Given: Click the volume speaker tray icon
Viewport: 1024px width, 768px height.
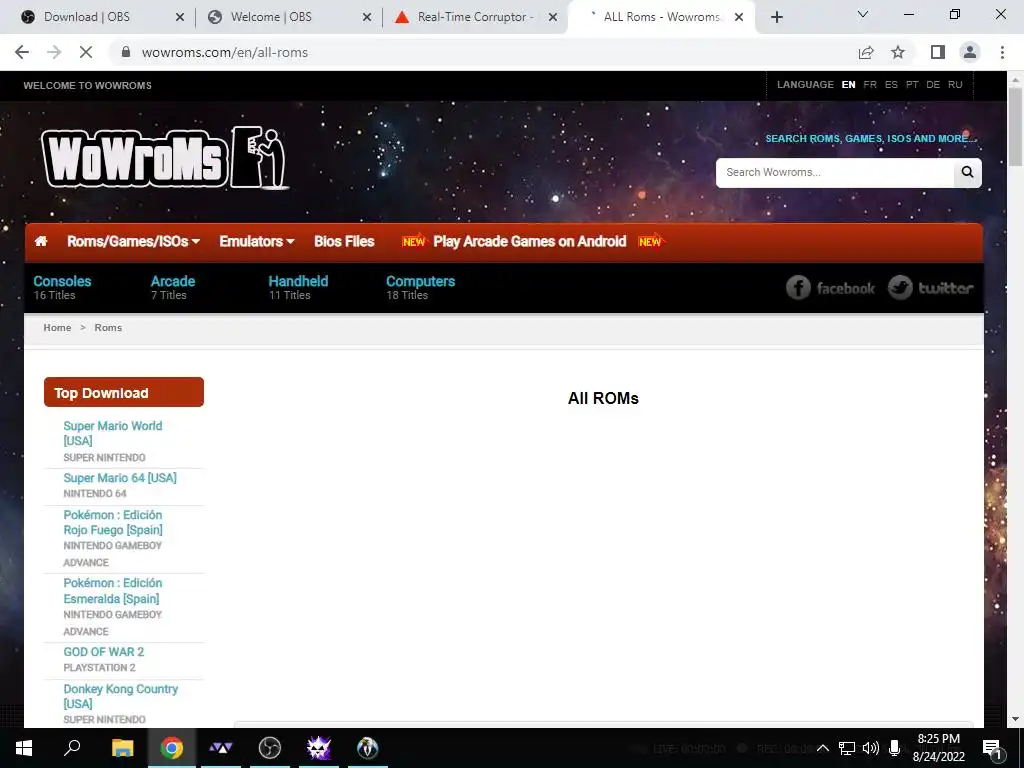Looking at the screenshot, I should tap(870, 748).
